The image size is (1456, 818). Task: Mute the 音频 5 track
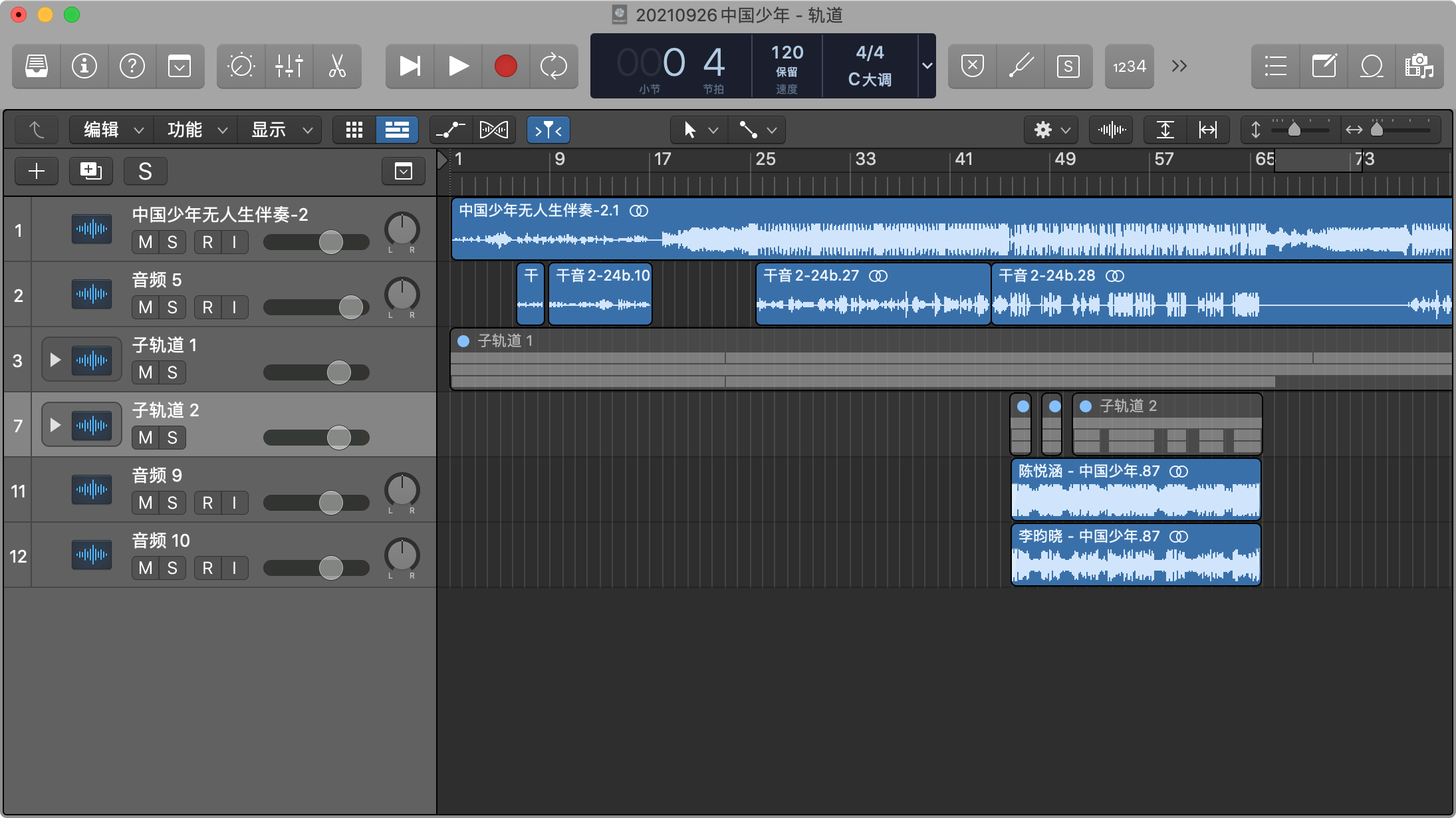[146, 307]
